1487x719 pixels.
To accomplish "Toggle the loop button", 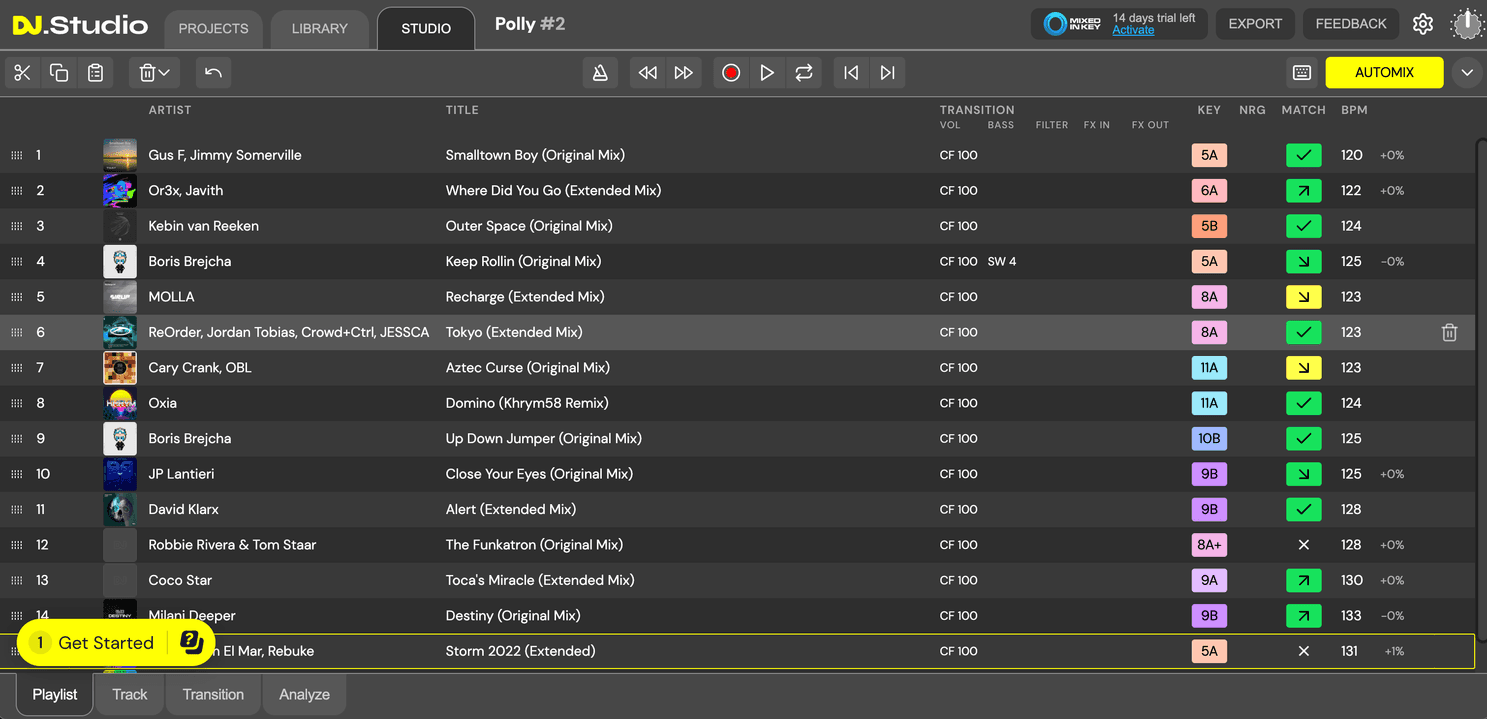I will click(x=804, y=73).
